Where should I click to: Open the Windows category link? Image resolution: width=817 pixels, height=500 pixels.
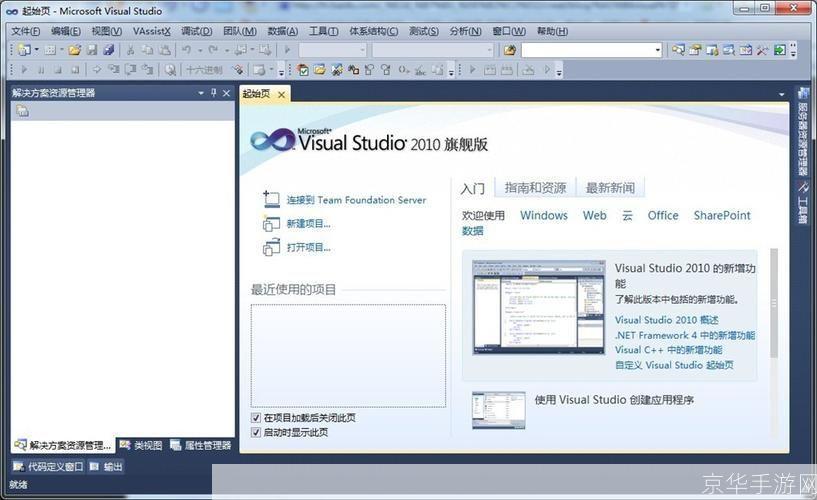click(544, 215)
